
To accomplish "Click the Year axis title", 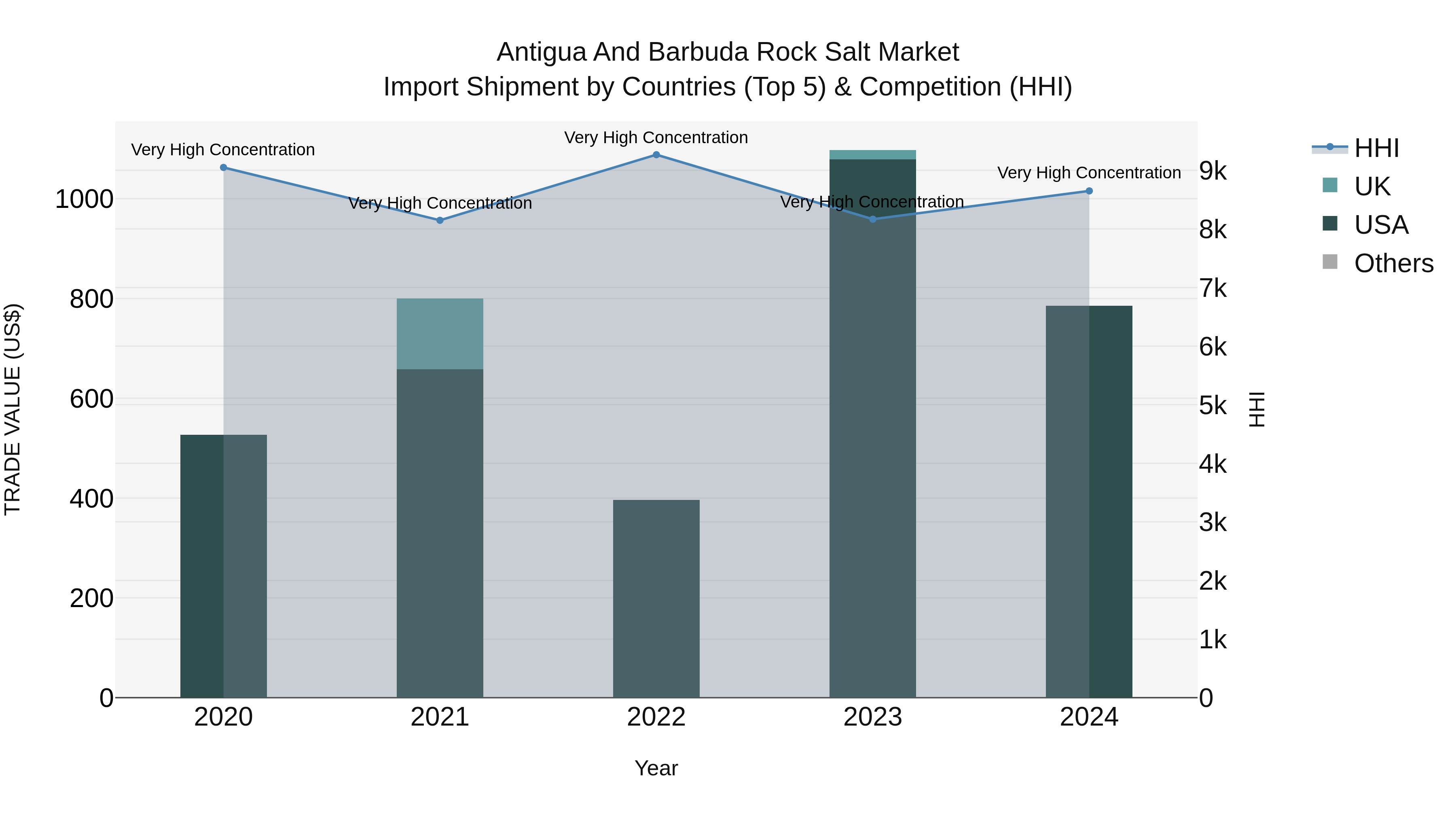I will pyautogui.click(x=656, y=768).
